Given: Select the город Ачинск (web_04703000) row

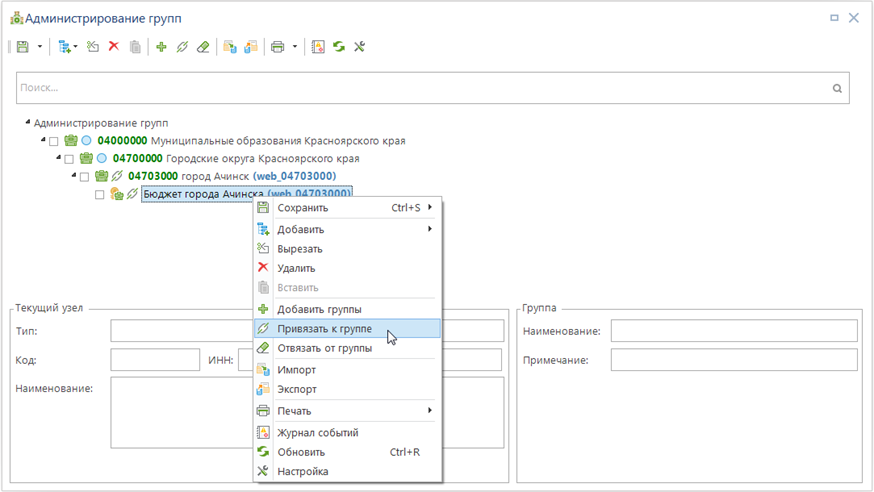Looking at the screenshot, I should tap(232, 177).
